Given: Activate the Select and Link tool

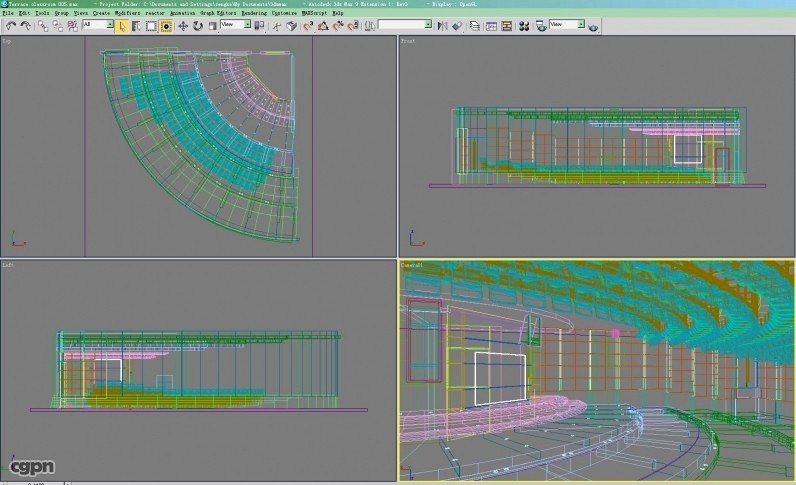Looking at the screenshot, I should tap(43, 25).
